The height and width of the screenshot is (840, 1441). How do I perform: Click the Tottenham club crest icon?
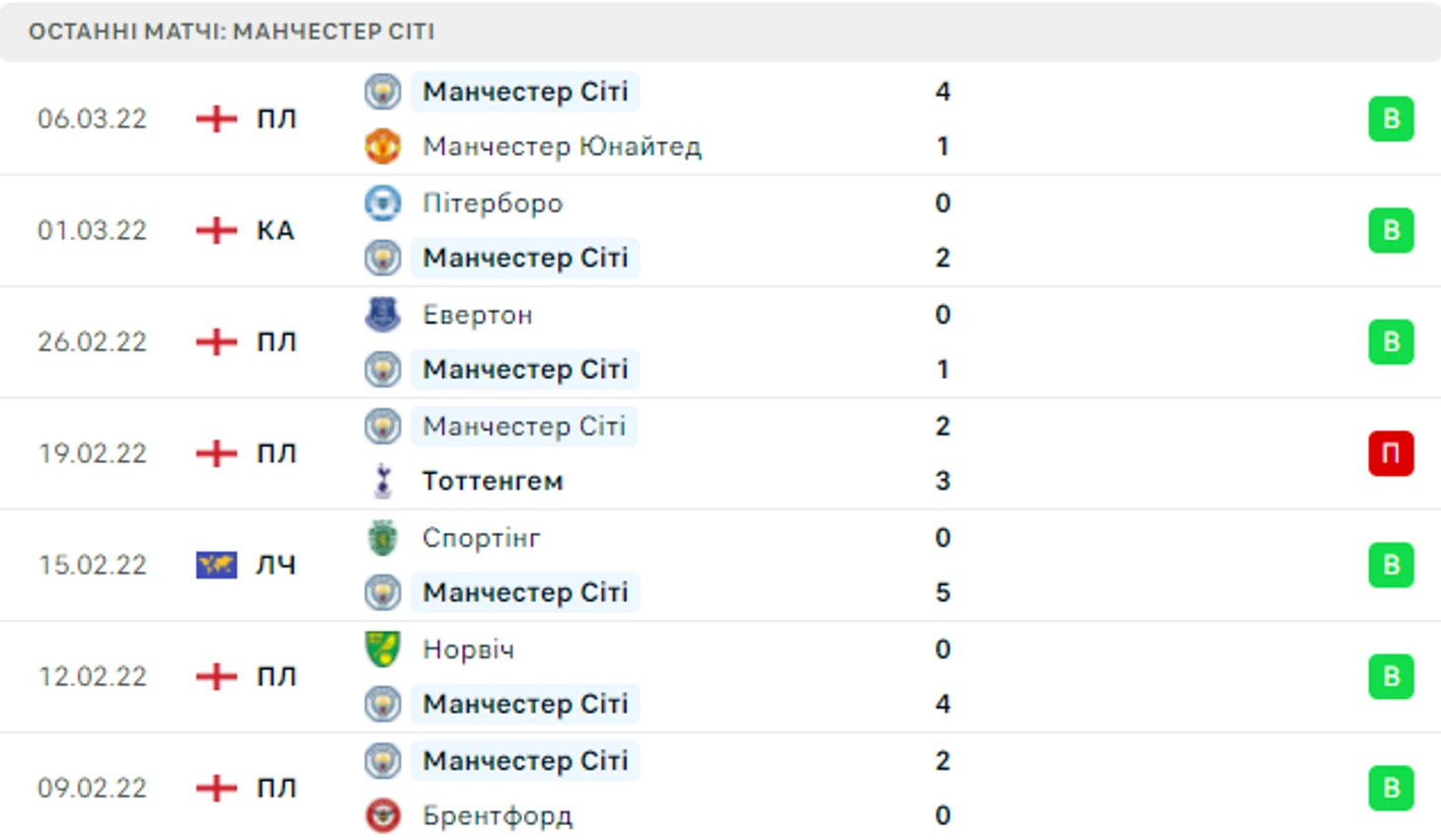click(382, 481)
